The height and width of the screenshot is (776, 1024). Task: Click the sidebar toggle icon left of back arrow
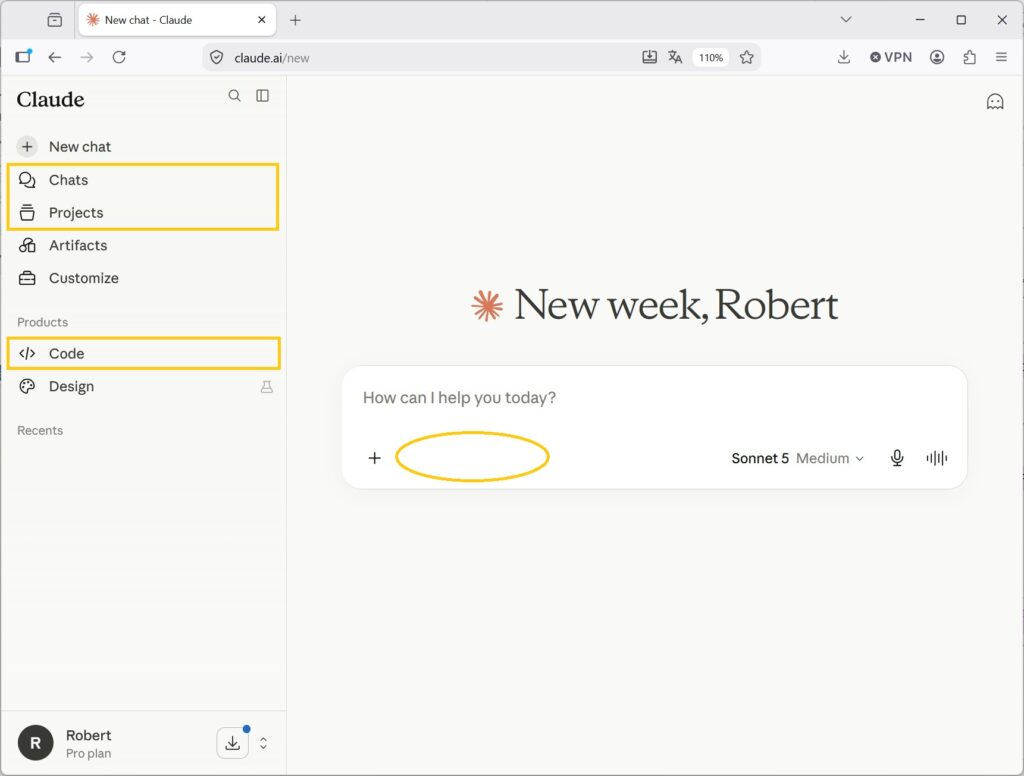point(24,56)
